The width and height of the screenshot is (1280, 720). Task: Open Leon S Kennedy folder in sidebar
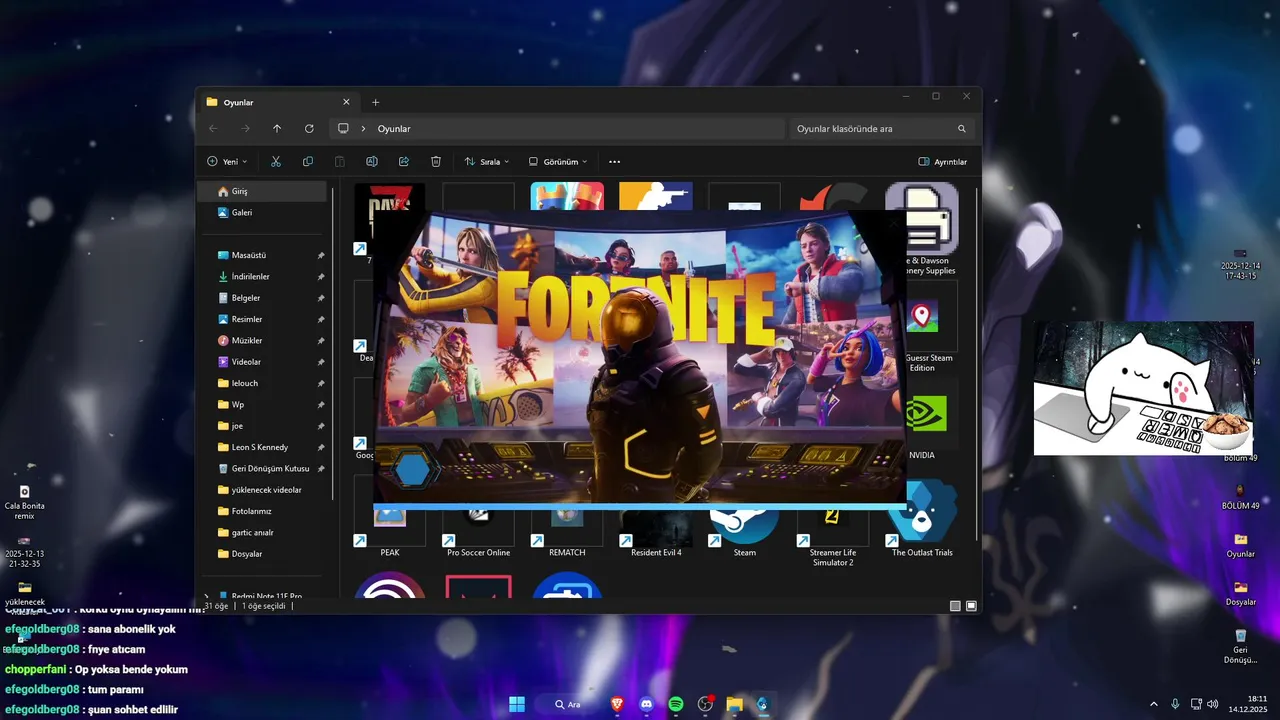point(263,447)
